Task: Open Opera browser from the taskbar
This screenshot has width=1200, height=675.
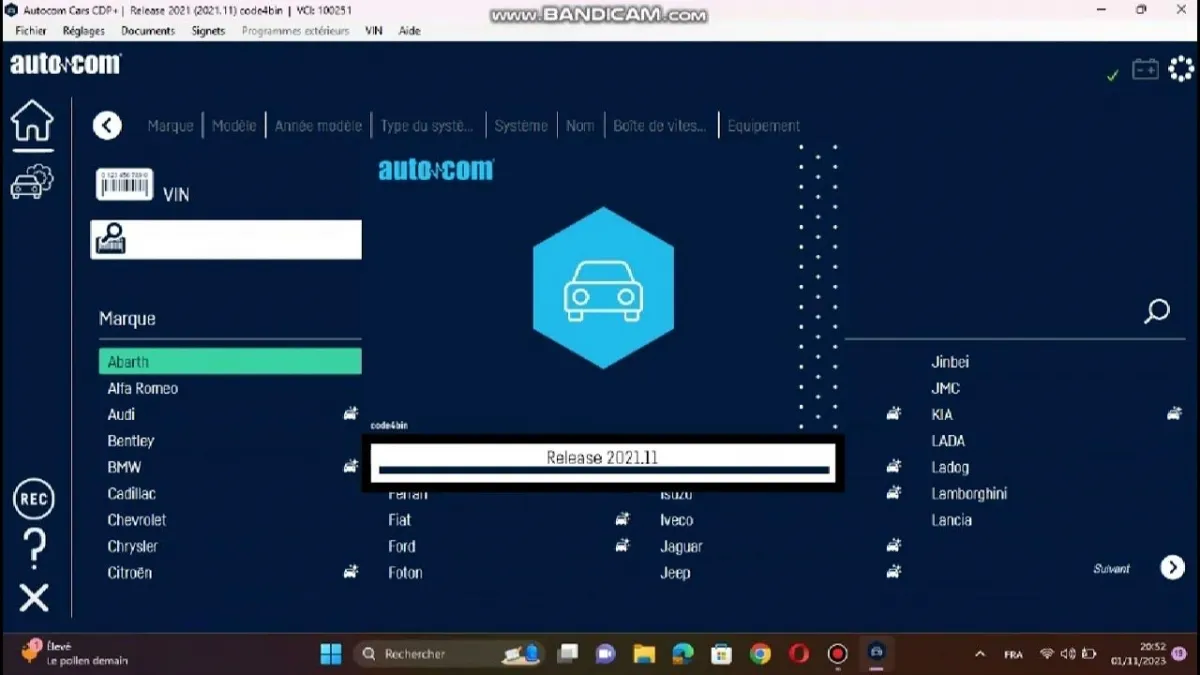Action: 799,654
